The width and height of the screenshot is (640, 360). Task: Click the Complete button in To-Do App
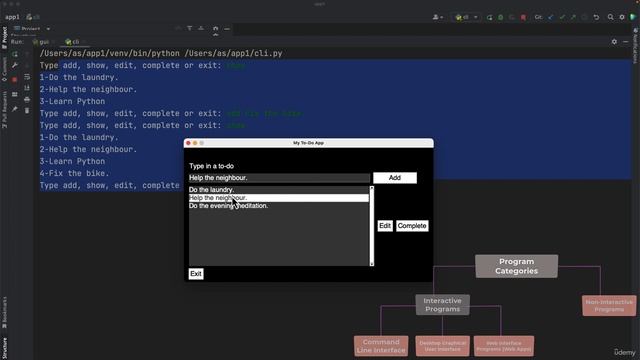(412, 226)
